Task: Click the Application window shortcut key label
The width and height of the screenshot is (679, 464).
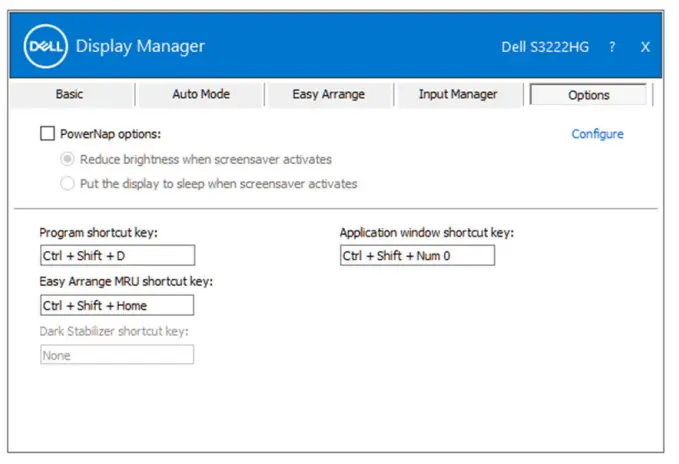Action: pos(427,233)
